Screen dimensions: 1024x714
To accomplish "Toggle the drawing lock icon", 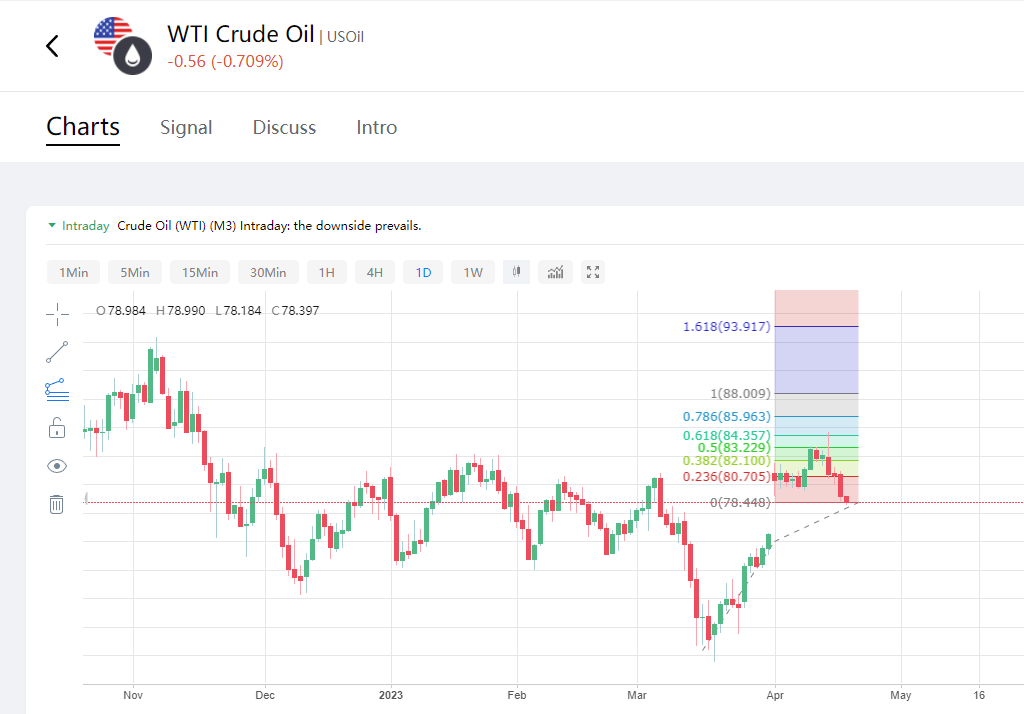I will pyautogui.click(x=57, y=428).
